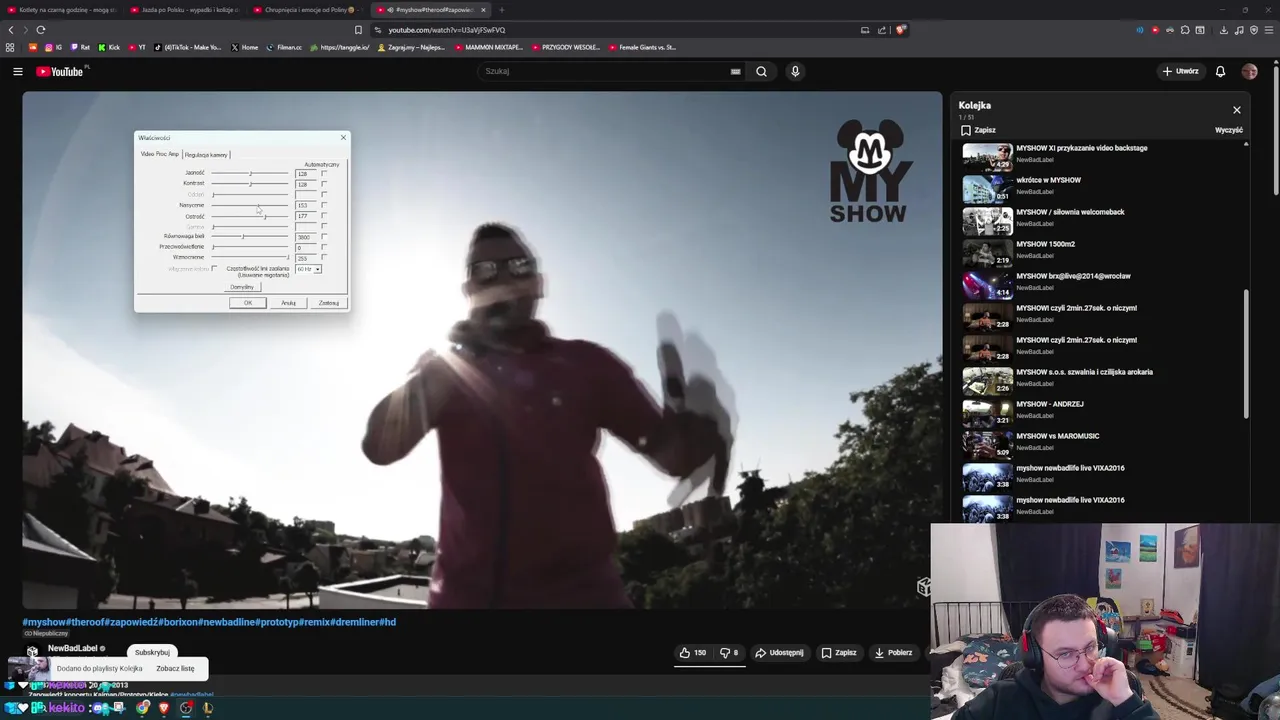The image size is (1280, 720).
Task: Open the Kick bookmark
Action: pyautogui.click(x=109, y=47)
